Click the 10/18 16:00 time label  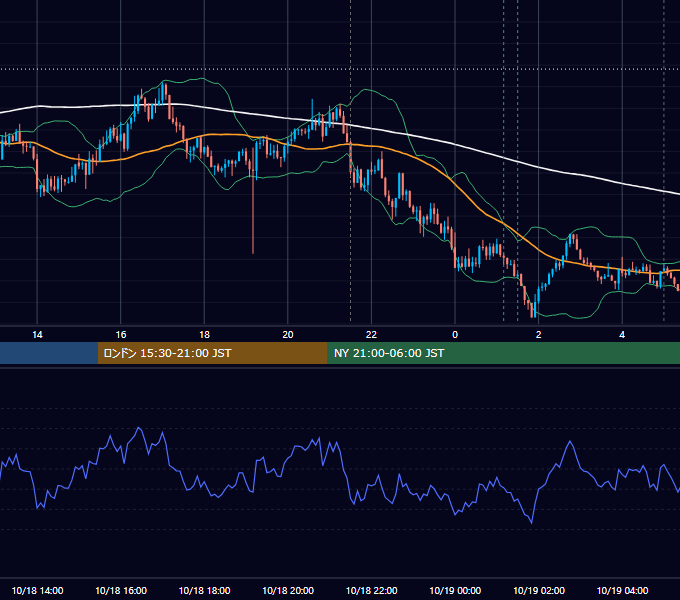click(121, 590)
